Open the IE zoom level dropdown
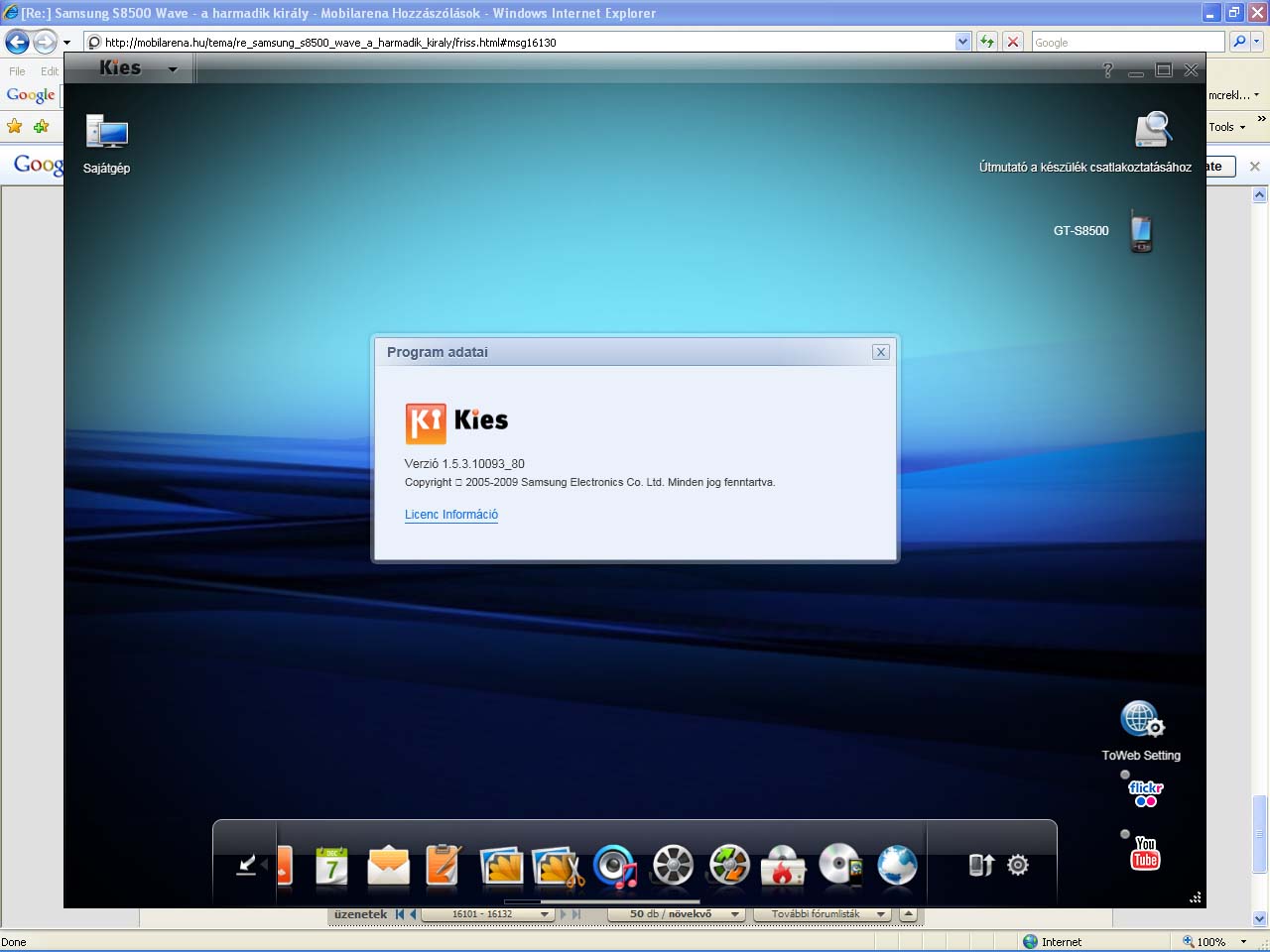The width and height of the screenshot is (1270, 952). coord(1243,942)
